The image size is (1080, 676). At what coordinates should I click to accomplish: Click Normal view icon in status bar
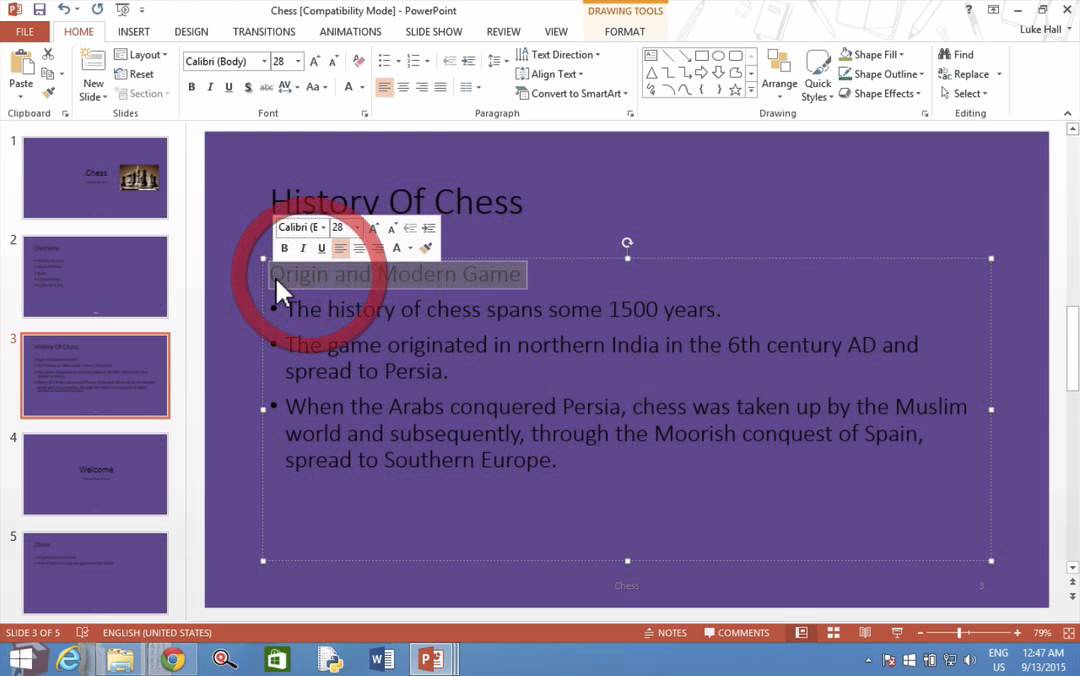(801, 633)
